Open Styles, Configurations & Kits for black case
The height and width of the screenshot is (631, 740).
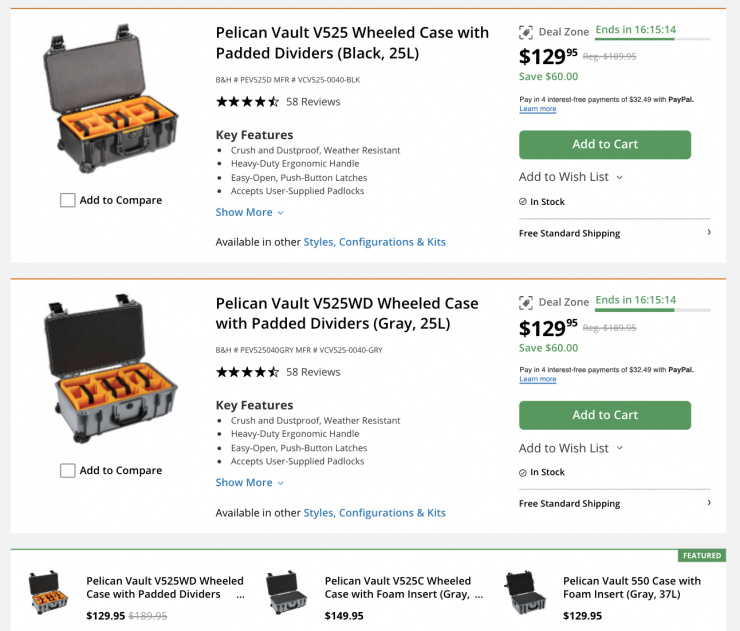(x=374, y=242)
